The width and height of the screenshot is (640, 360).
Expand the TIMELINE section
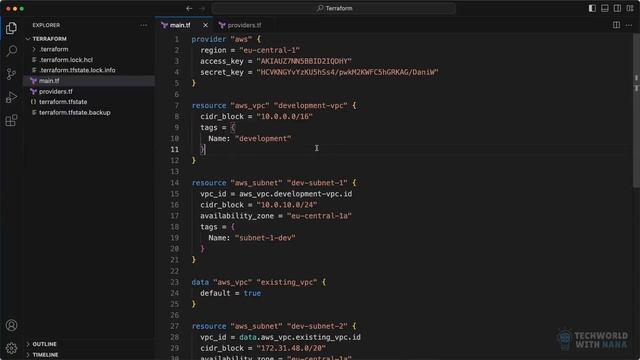pos(45,355)
